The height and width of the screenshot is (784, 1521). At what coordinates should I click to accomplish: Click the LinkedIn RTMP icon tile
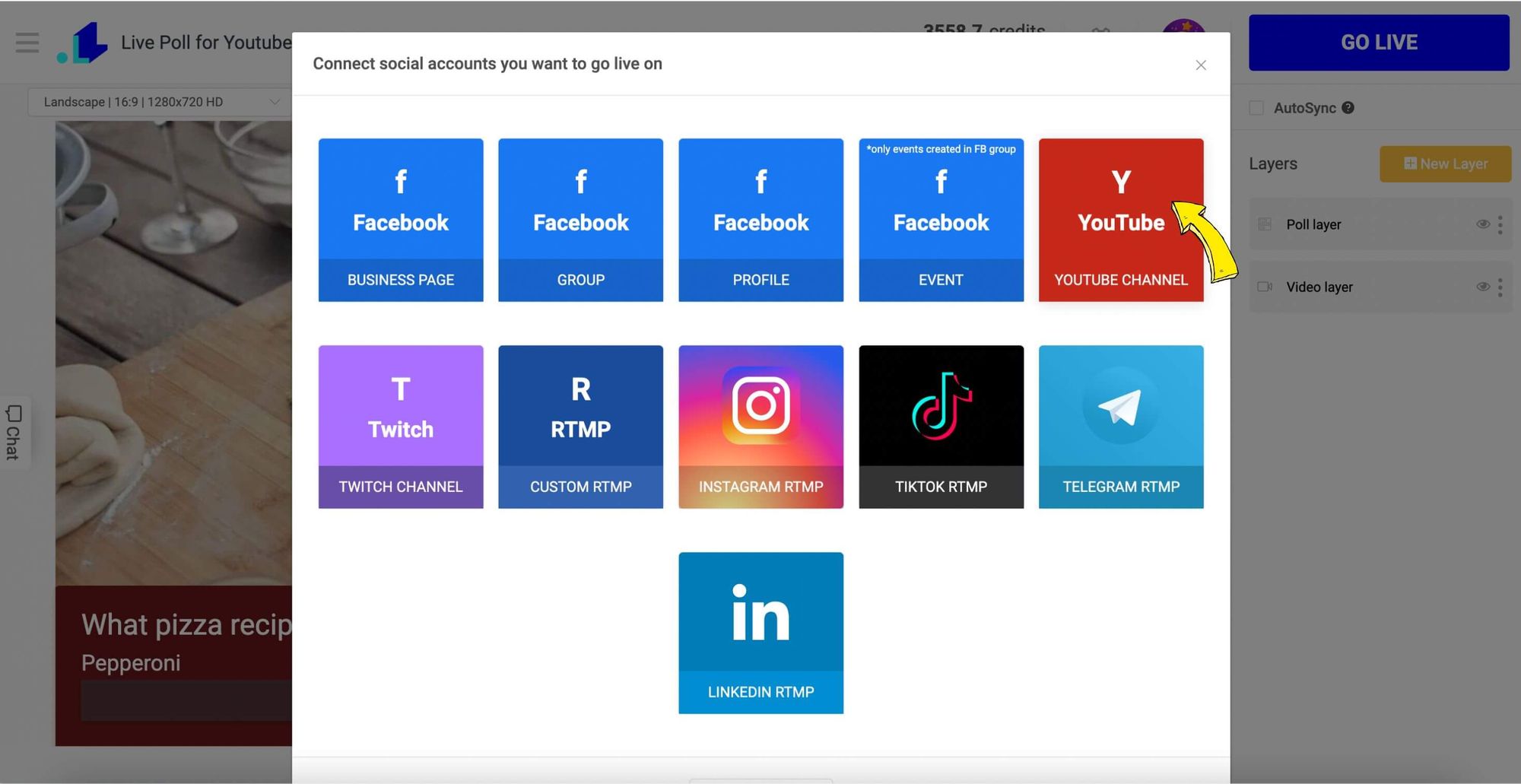[761, 633]
